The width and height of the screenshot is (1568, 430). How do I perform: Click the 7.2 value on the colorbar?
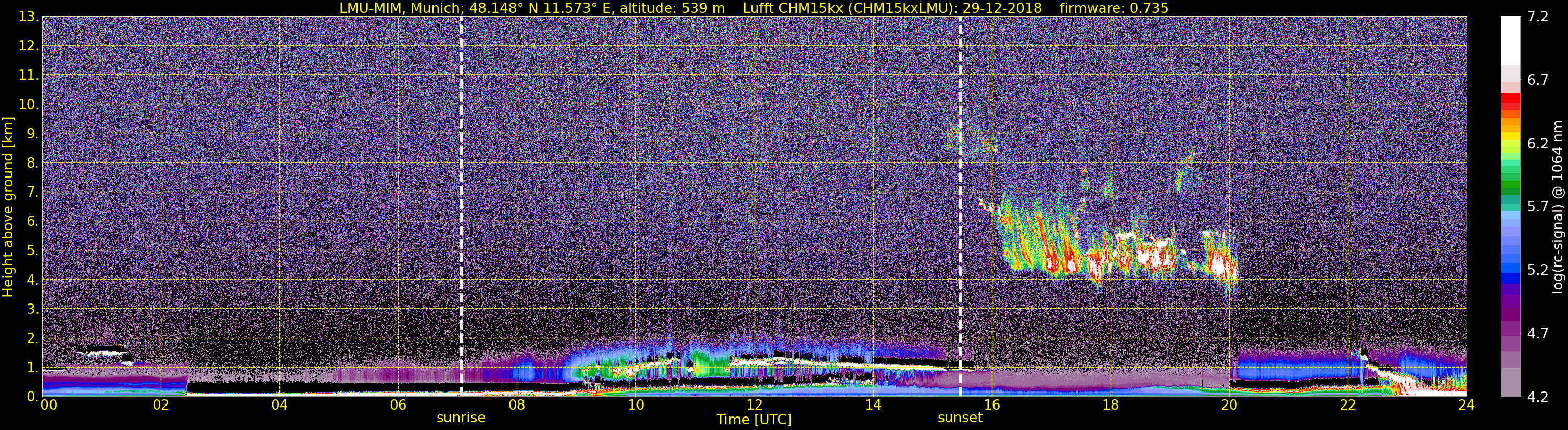1538,17
